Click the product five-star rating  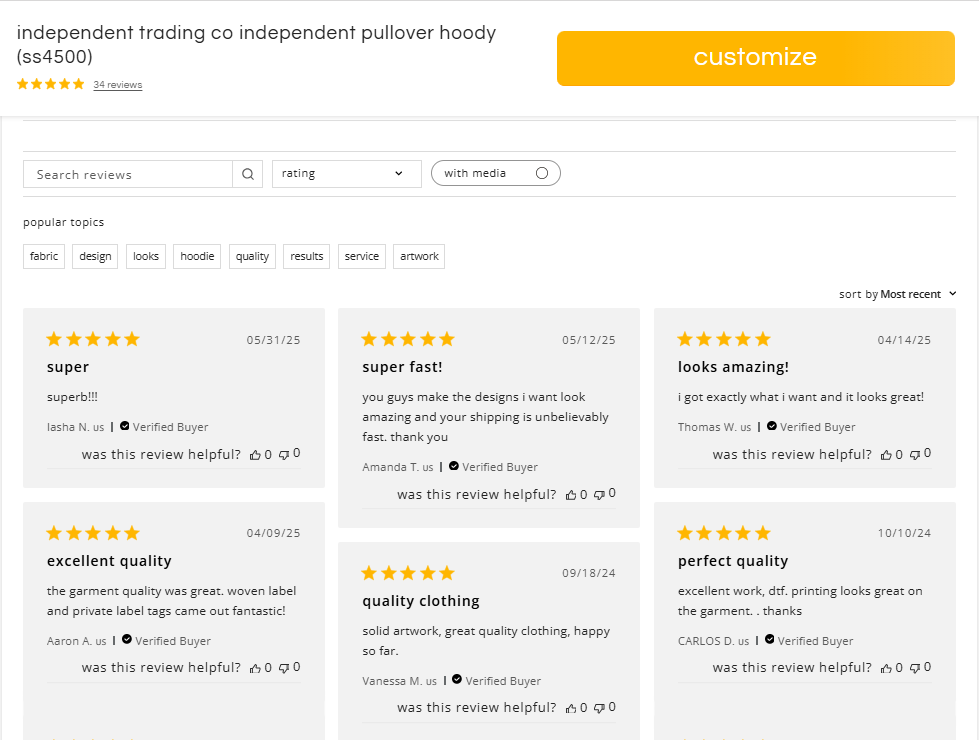point(51,84)
